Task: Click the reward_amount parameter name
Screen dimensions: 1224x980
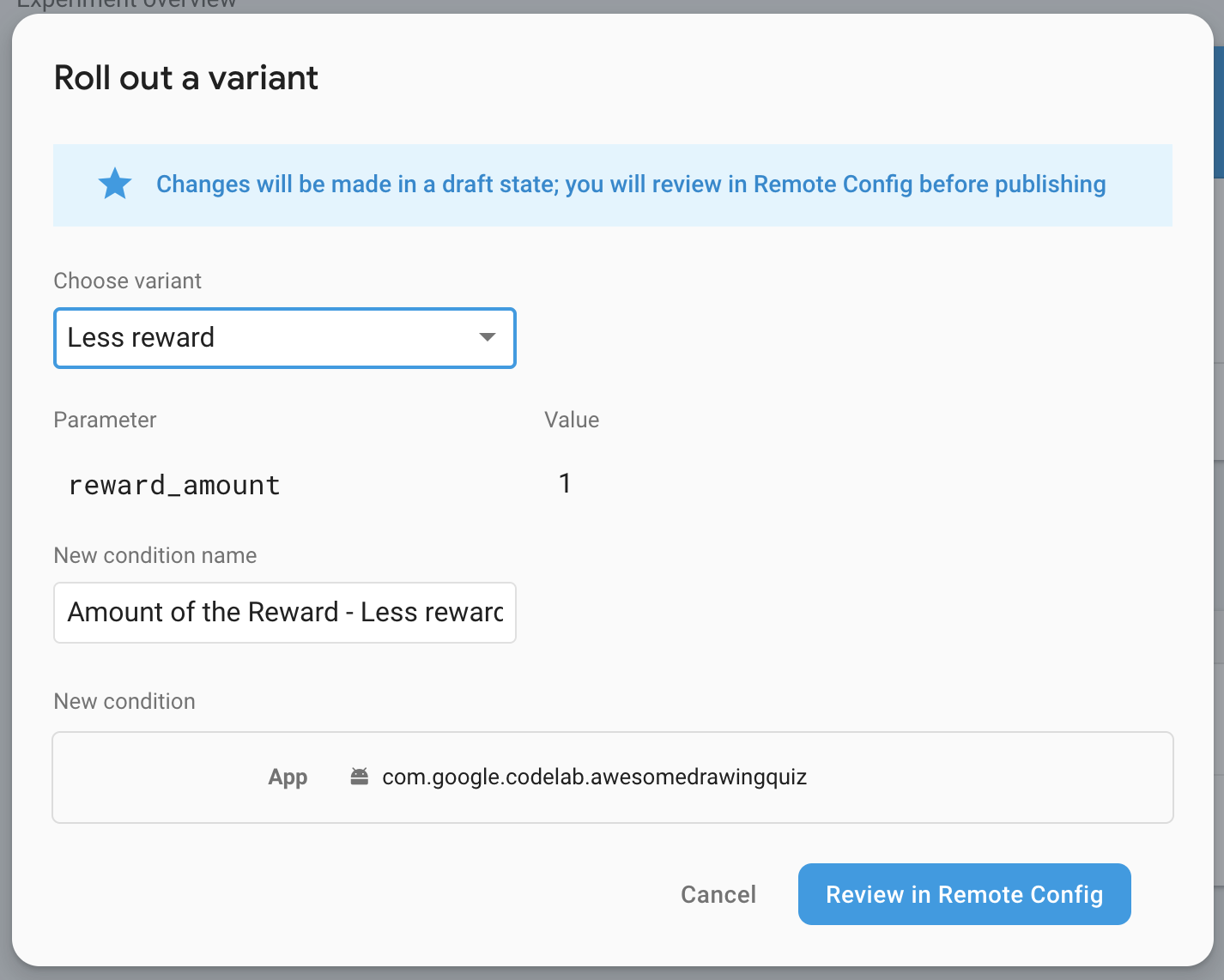Action: pyautogui.click(x=174, y=486)
